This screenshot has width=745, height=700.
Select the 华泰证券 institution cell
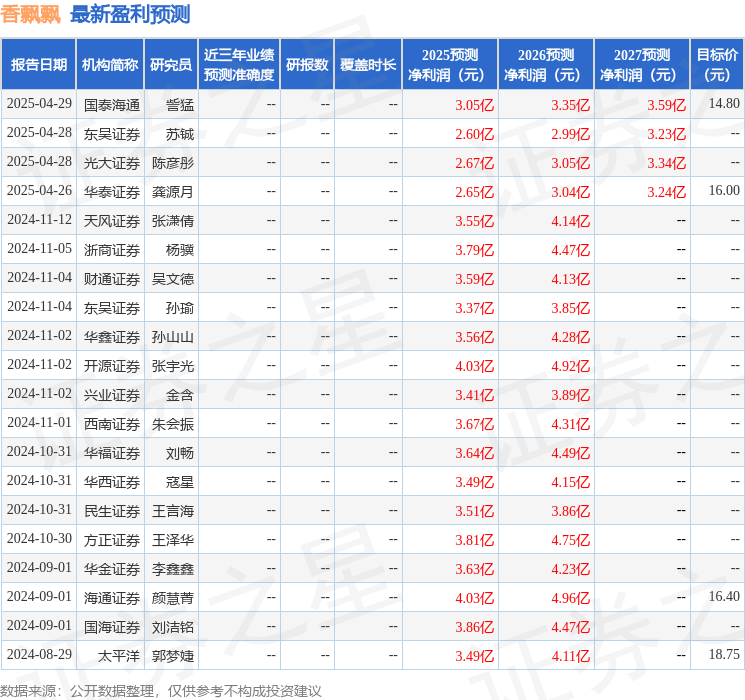[x=112, y=192]
